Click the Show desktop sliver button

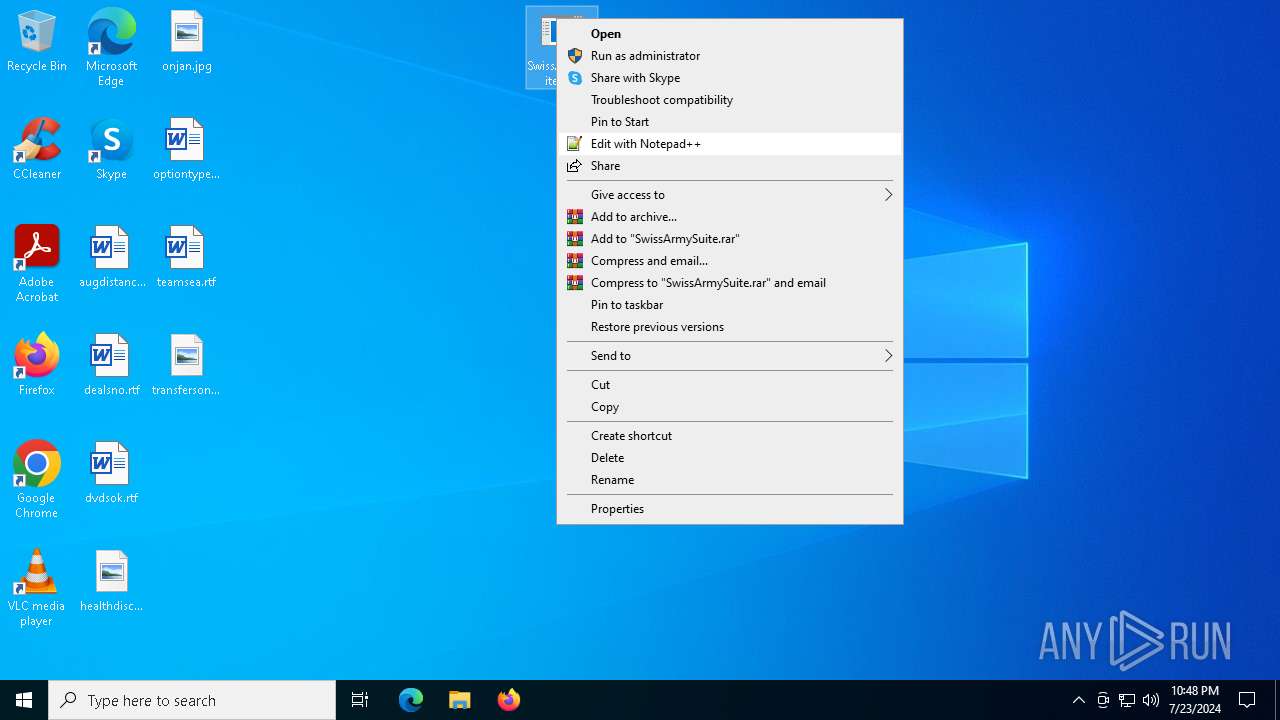1277,700
